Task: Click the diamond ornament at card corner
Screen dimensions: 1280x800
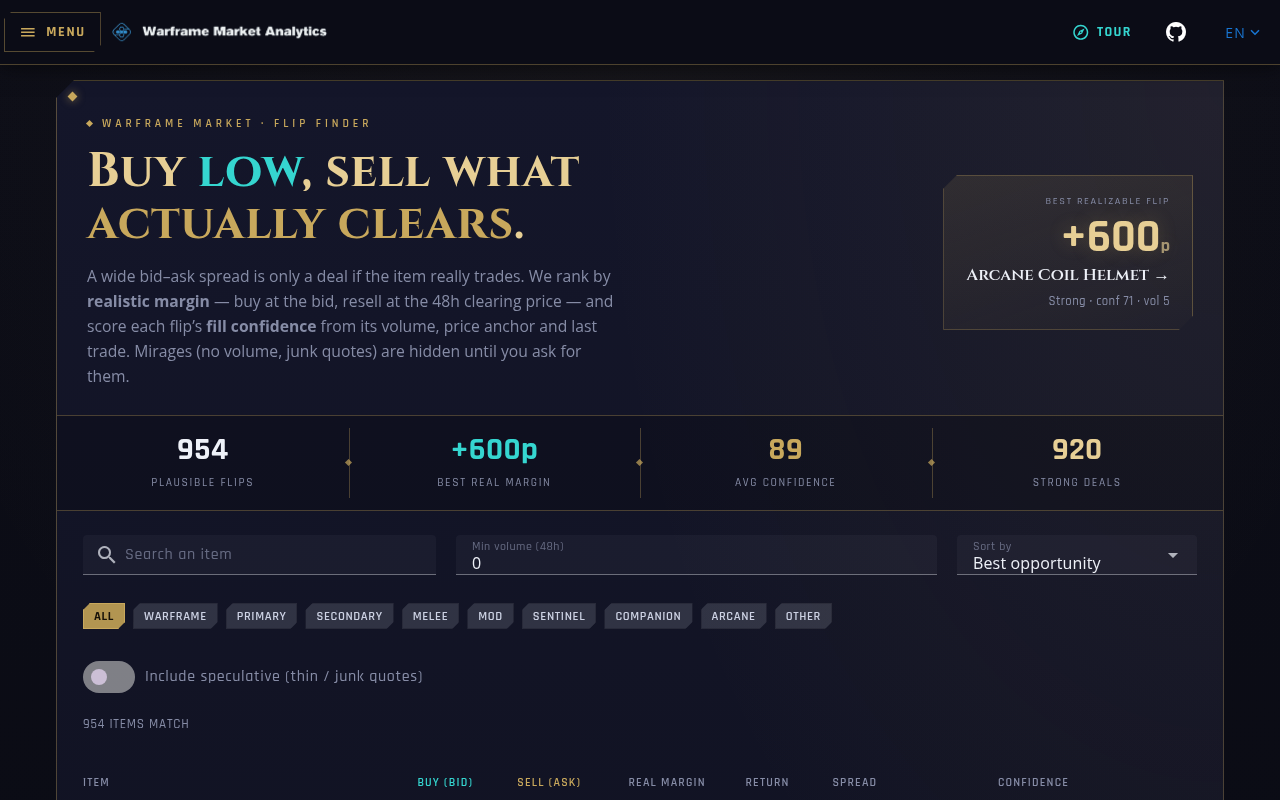Action: coord(72,96)
